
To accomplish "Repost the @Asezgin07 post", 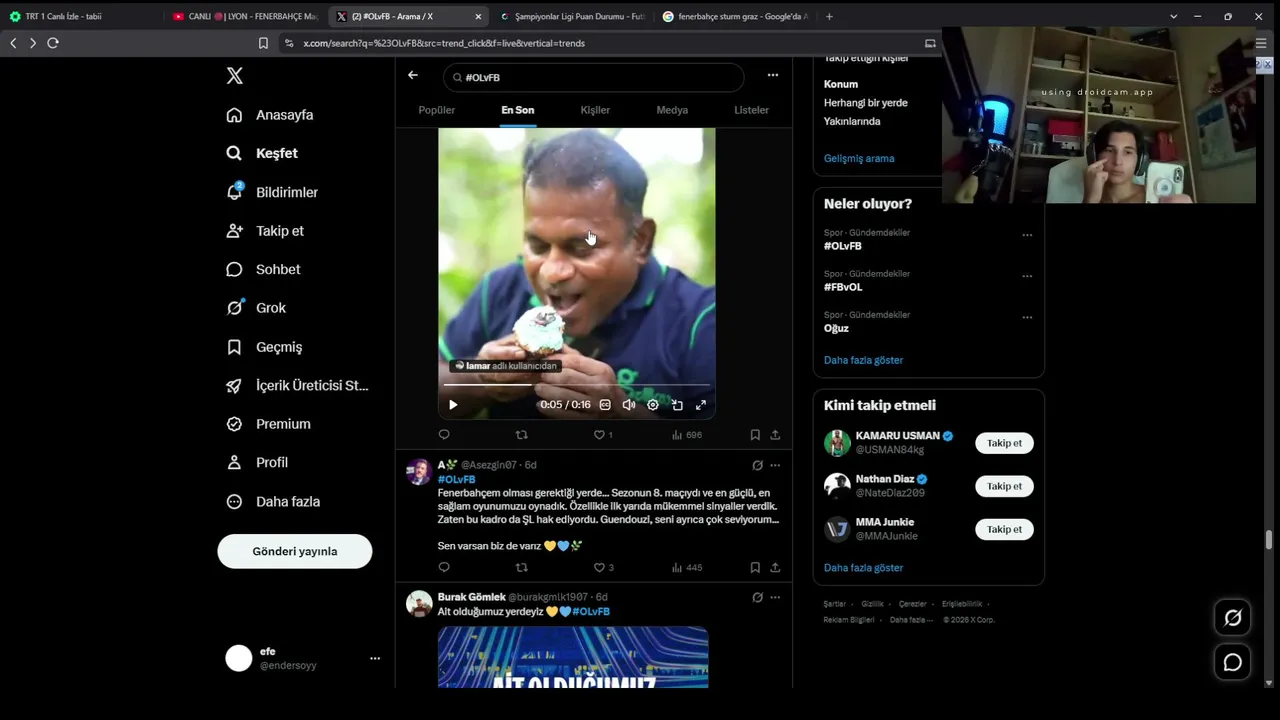I will [521, 567].
